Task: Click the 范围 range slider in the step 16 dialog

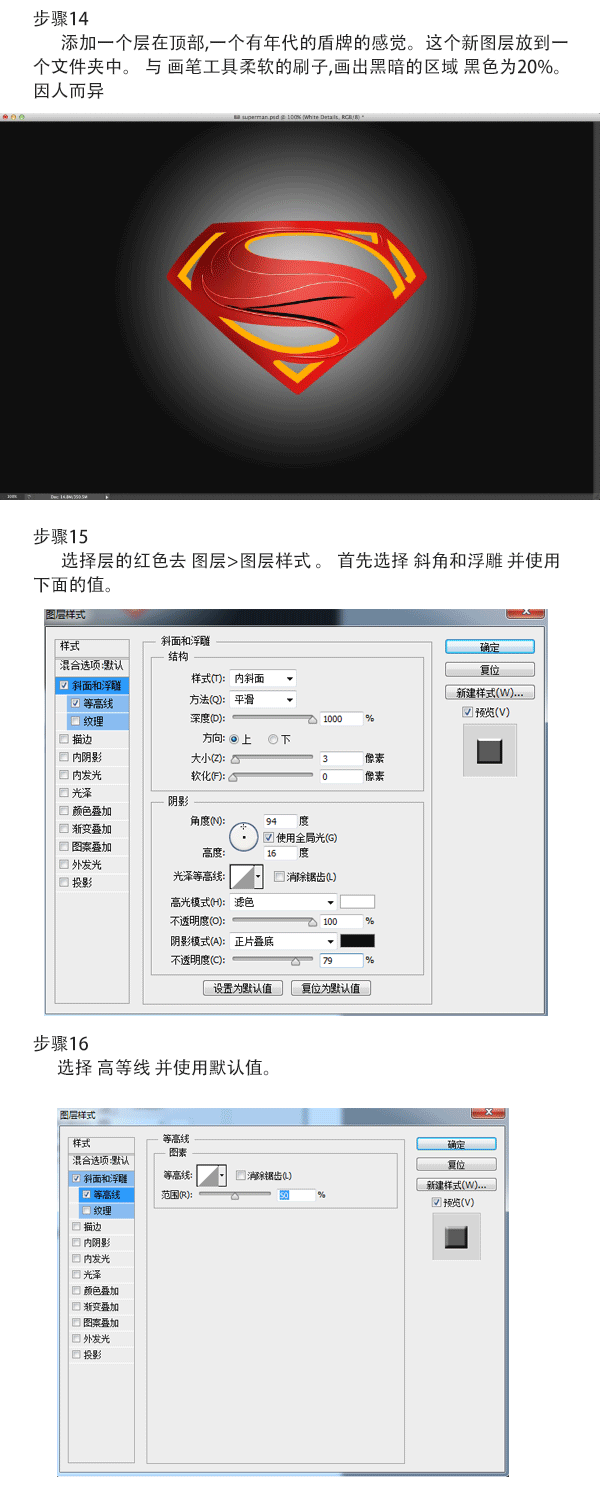Action: pyautogui.click(x=235, y=1194)
